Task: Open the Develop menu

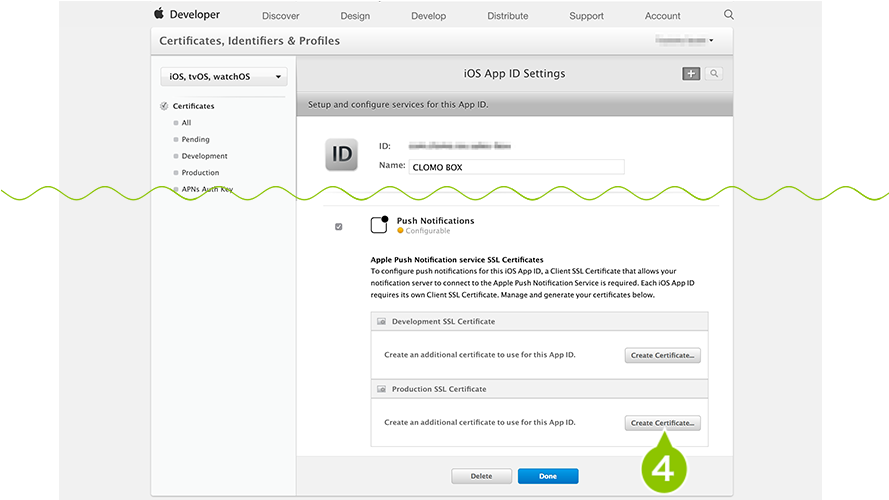Action: pos(429,16)
